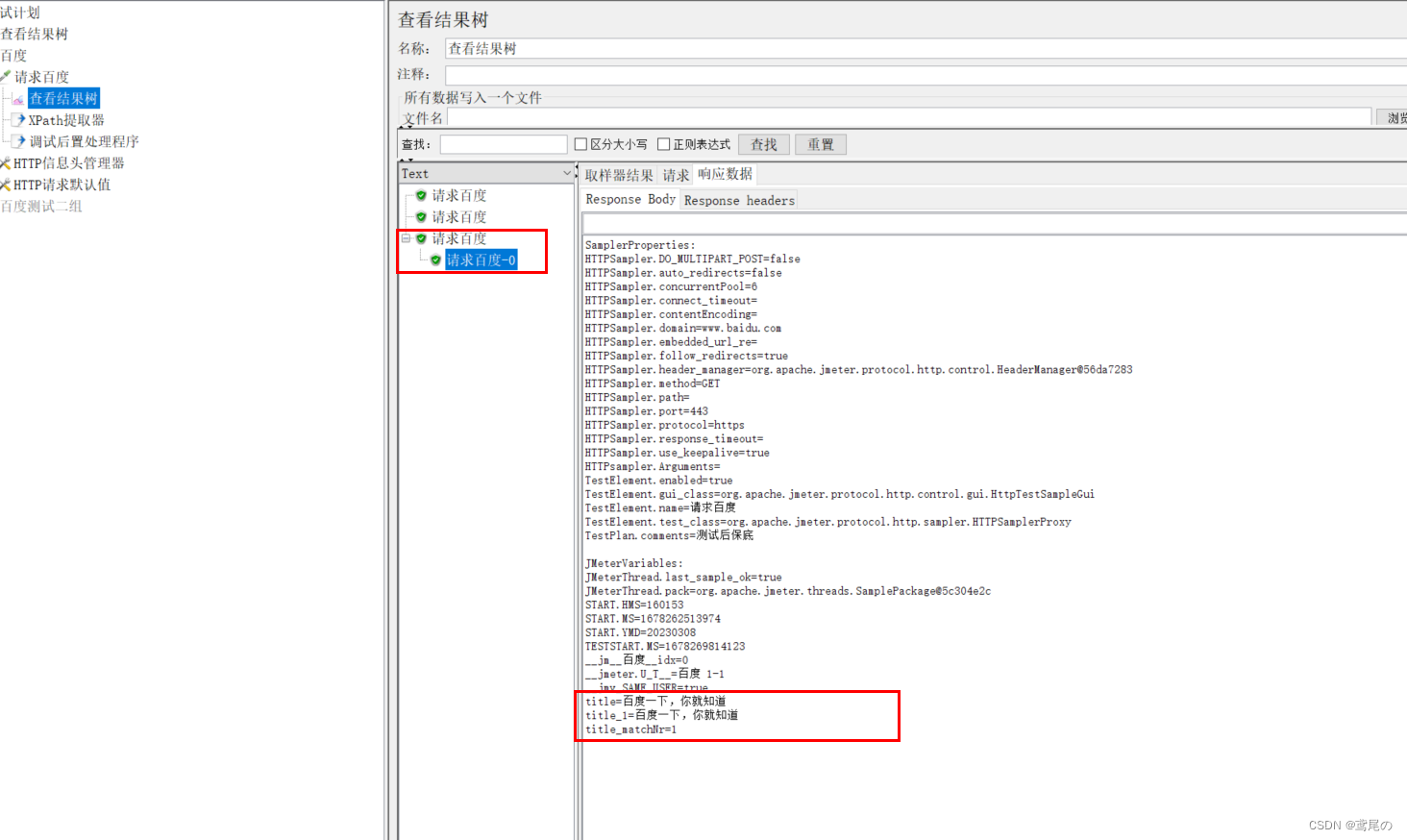Click the TestElement.enabled=true line
Screen dimensions: 1407x840
658,481
